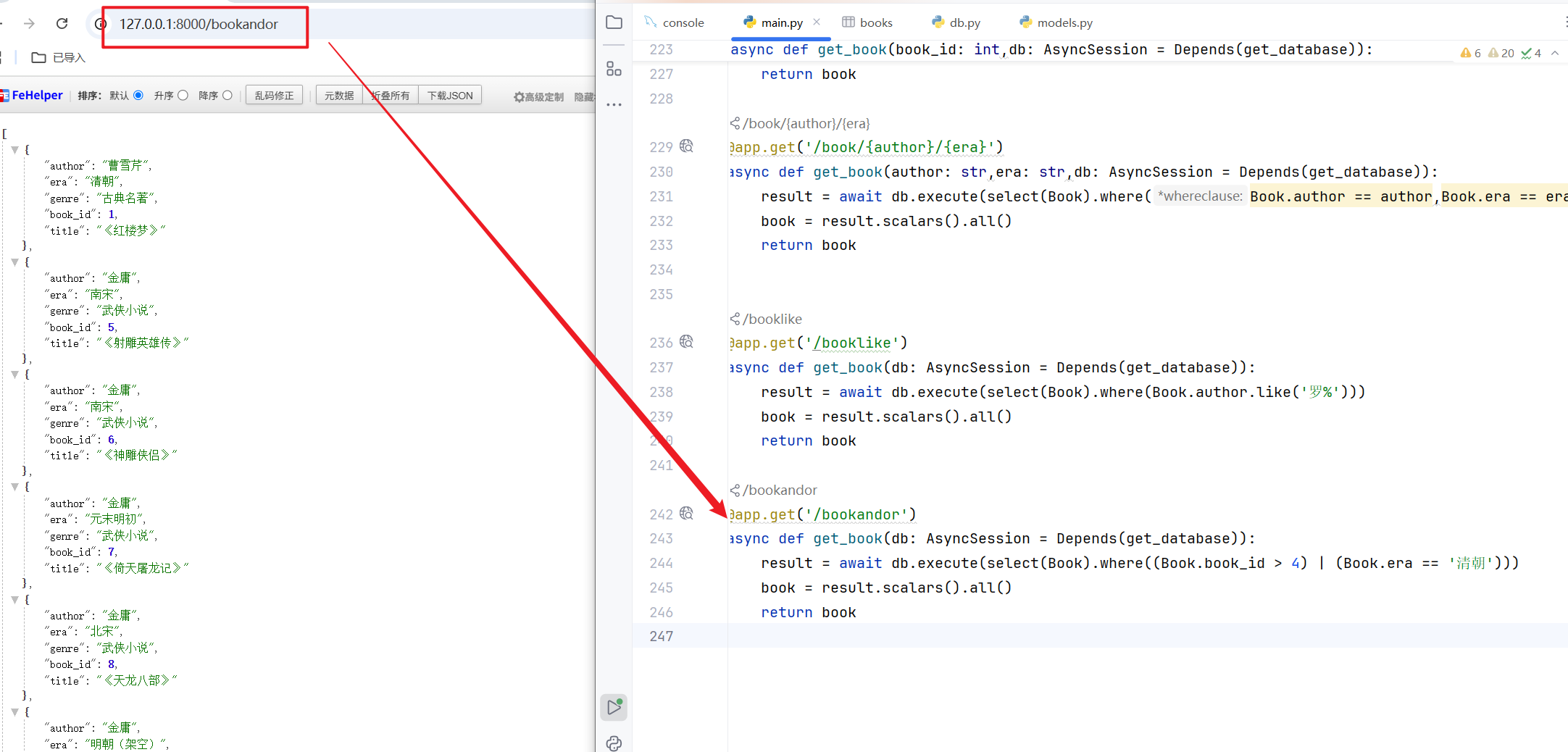
Task: Click the 下载JSON button
Action: (x=450, y=96)
